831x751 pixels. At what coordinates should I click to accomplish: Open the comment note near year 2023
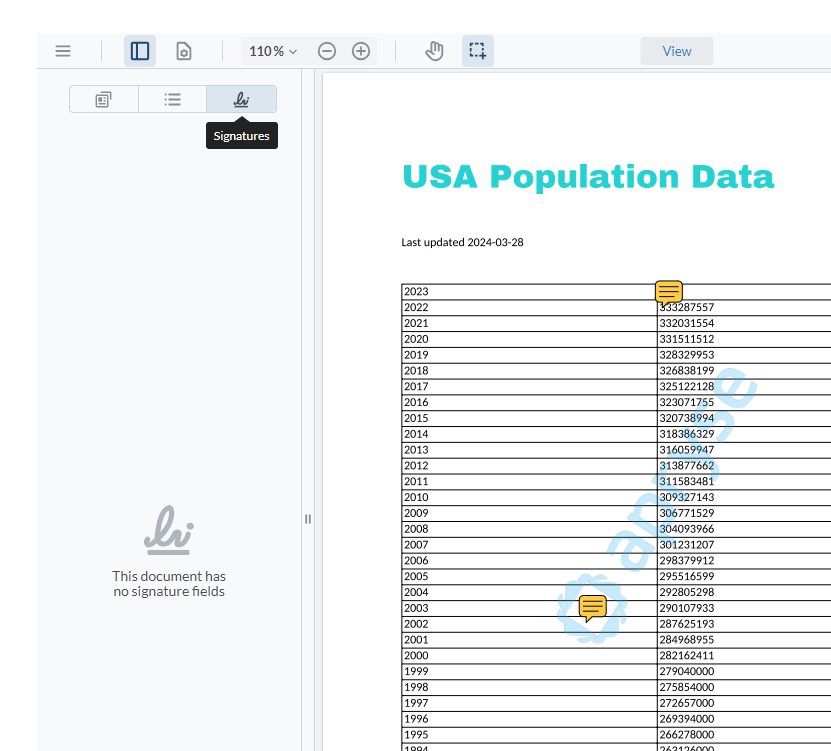(x=668, y=293)
